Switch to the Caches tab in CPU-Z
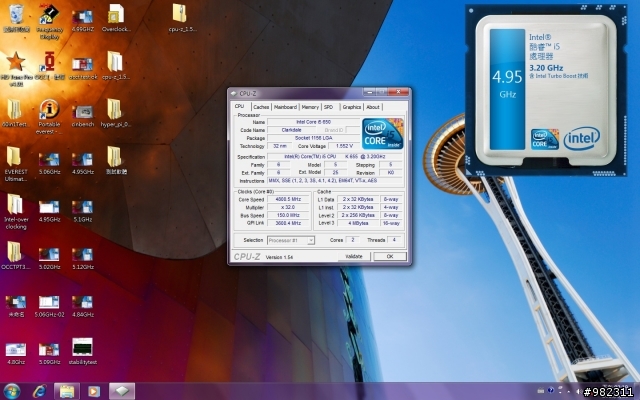 (260, 107)
